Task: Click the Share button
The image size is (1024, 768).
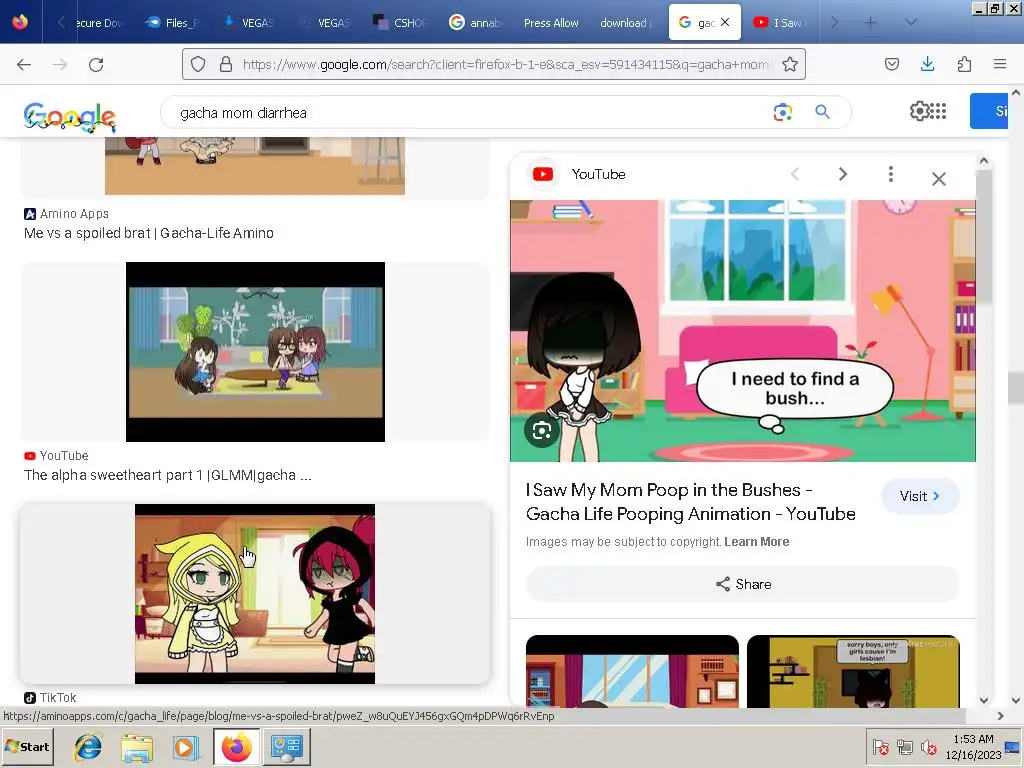Action: (x=743, y=584)
